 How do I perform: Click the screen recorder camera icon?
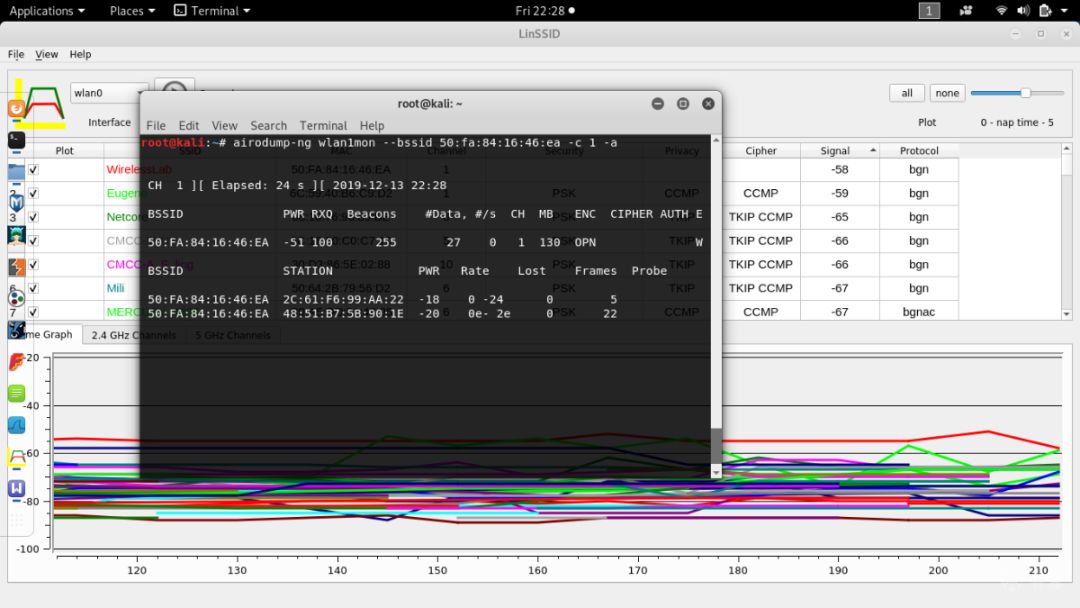(966, 11)
